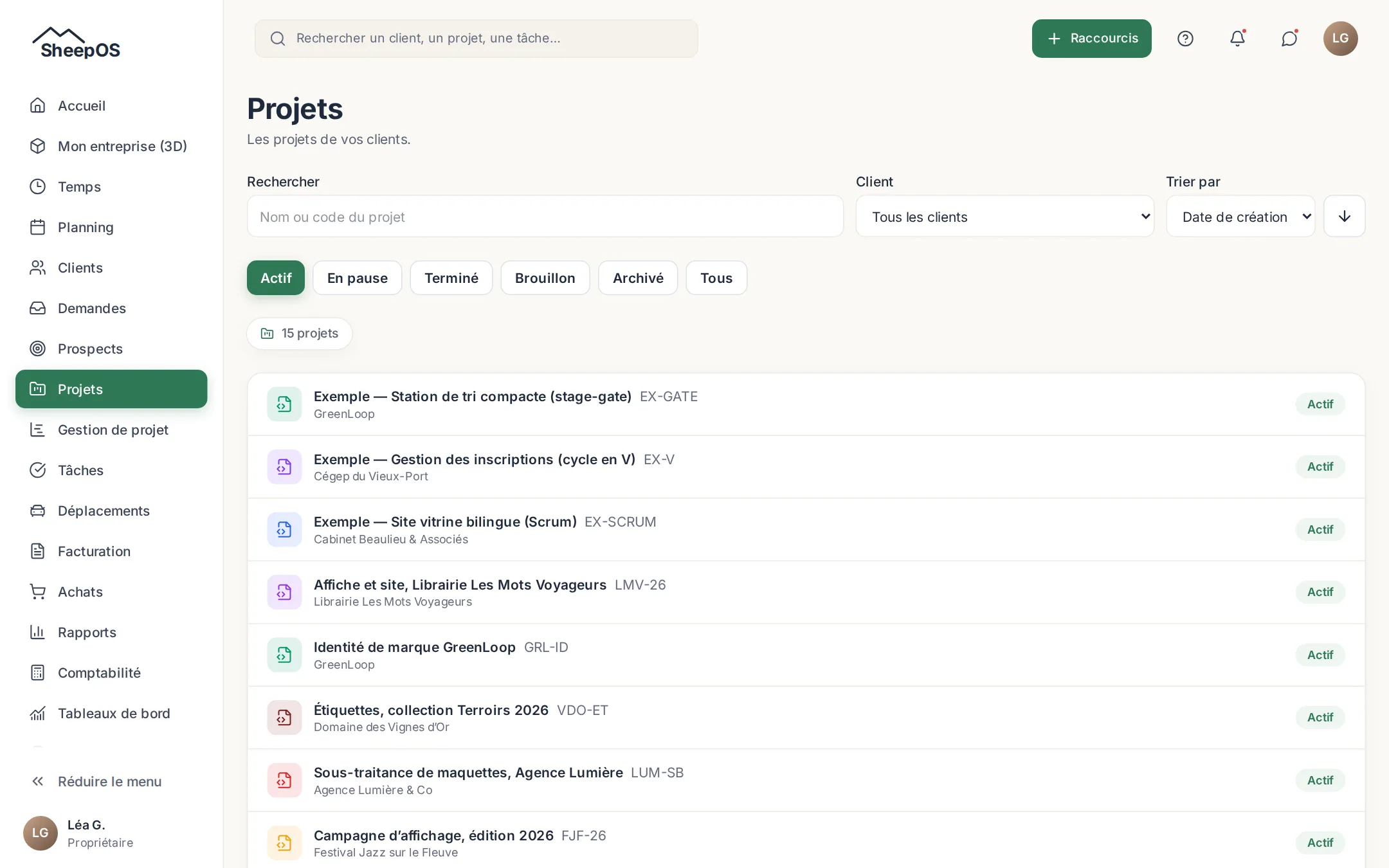Click client name Domaine des Vignes d'Or
This screenshot has width=1389, height=868.
point(381,727)
